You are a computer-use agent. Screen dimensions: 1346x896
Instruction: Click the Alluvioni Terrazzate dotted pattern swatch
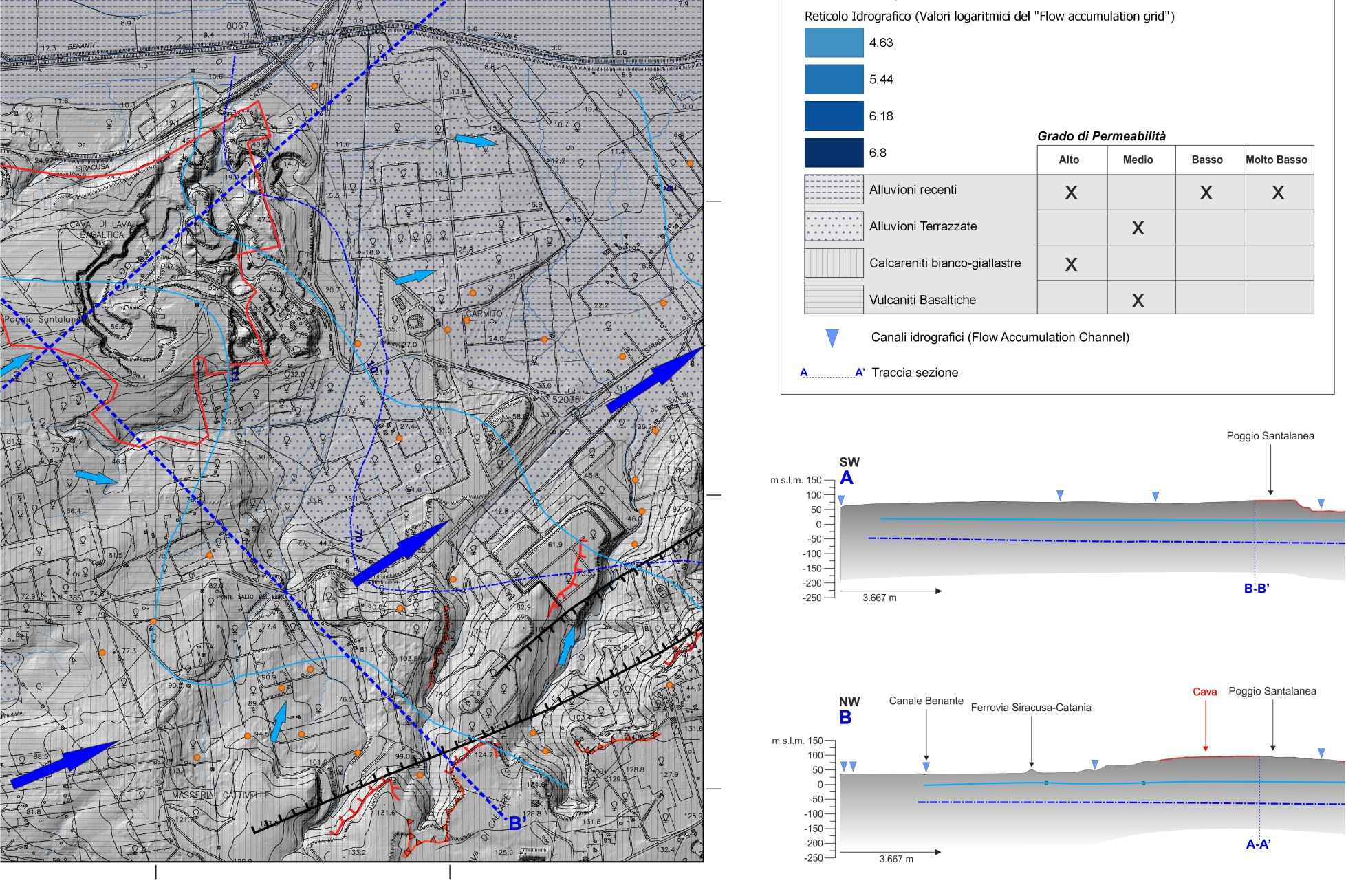[834, 226]
